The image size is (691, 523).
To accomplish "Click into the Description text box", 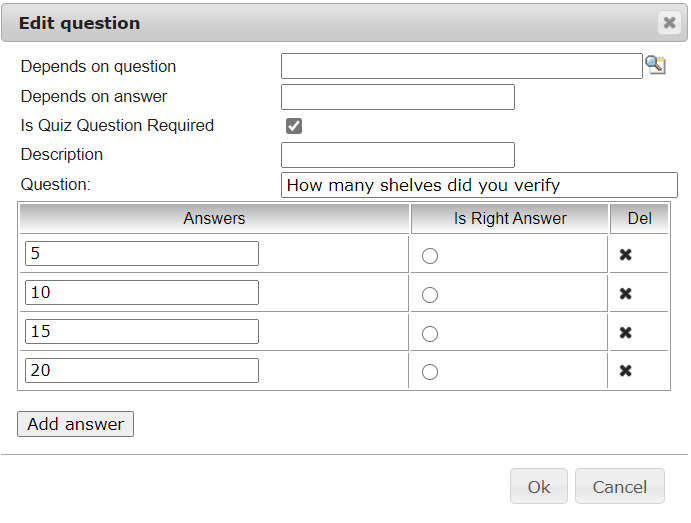I will pyautogui.click(x=397, y=155).
